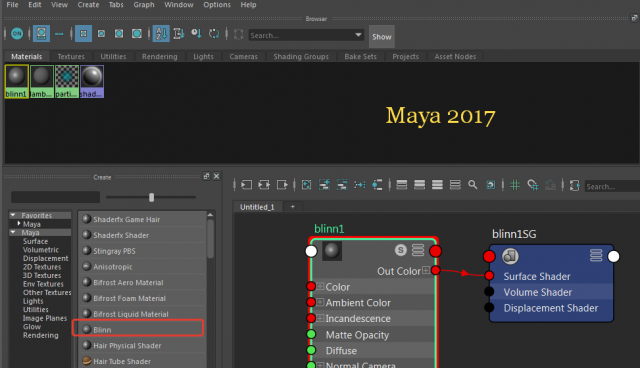Clear the node editor graph
Screen dimensions: 640x368
pos(306,185)
